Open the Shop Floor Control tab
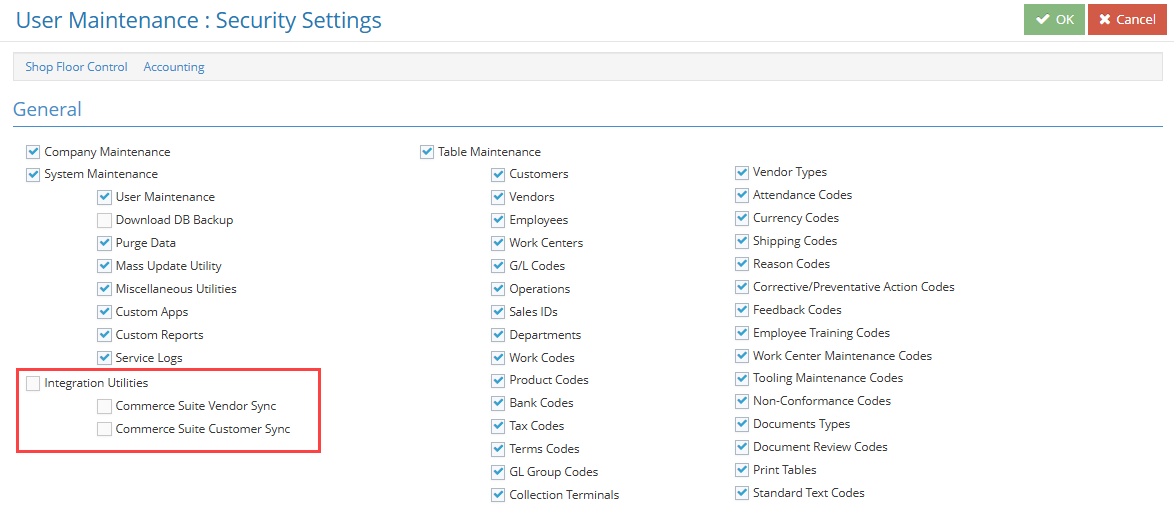This screenshot has height=520, width=1174. [x=76, y=67]
